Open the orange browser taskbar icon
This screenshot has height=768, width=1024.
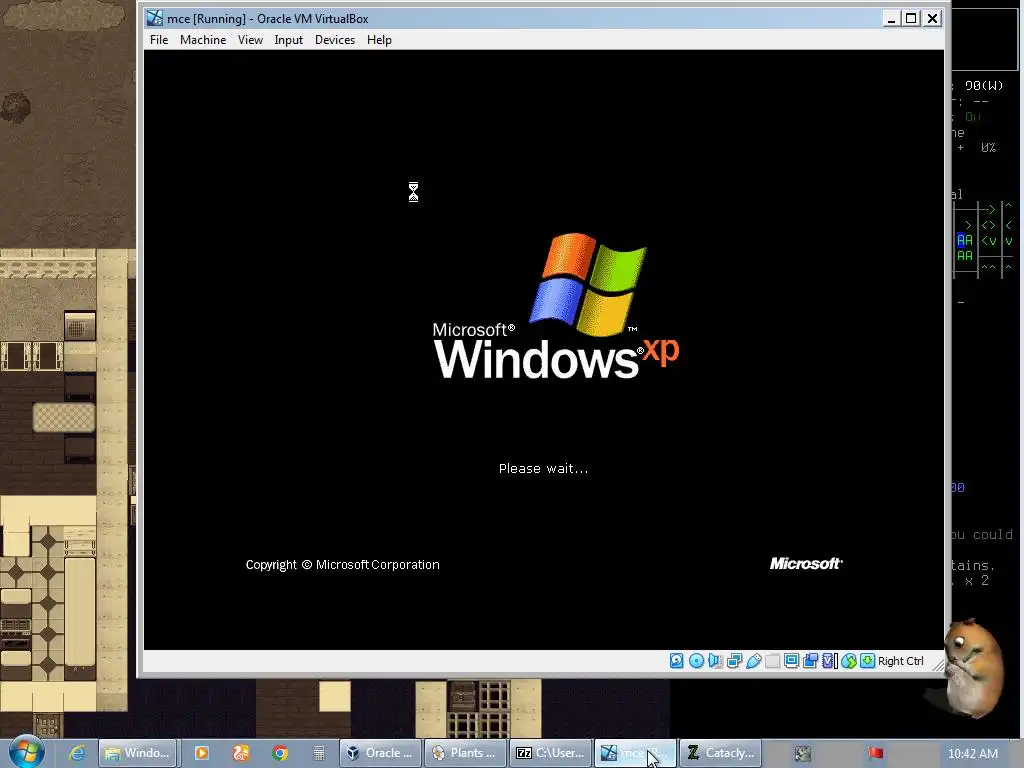[241, 753]
